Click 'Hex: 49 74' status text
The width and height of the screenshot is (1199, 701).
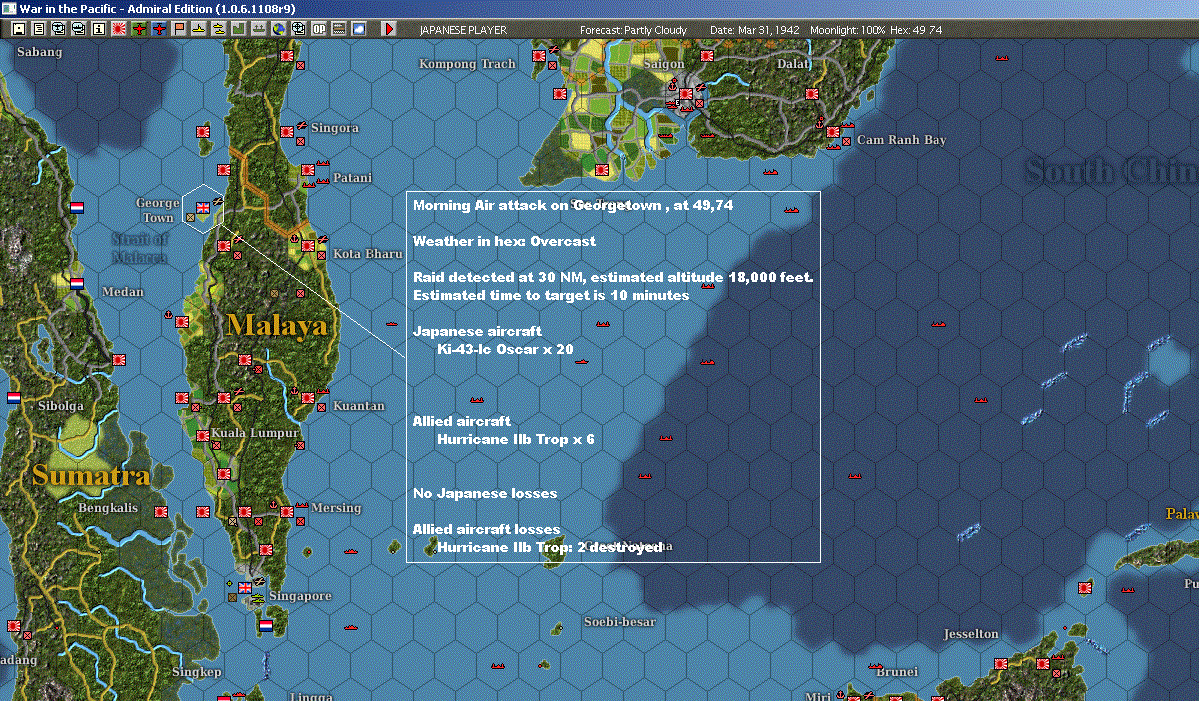coord(916,30)
